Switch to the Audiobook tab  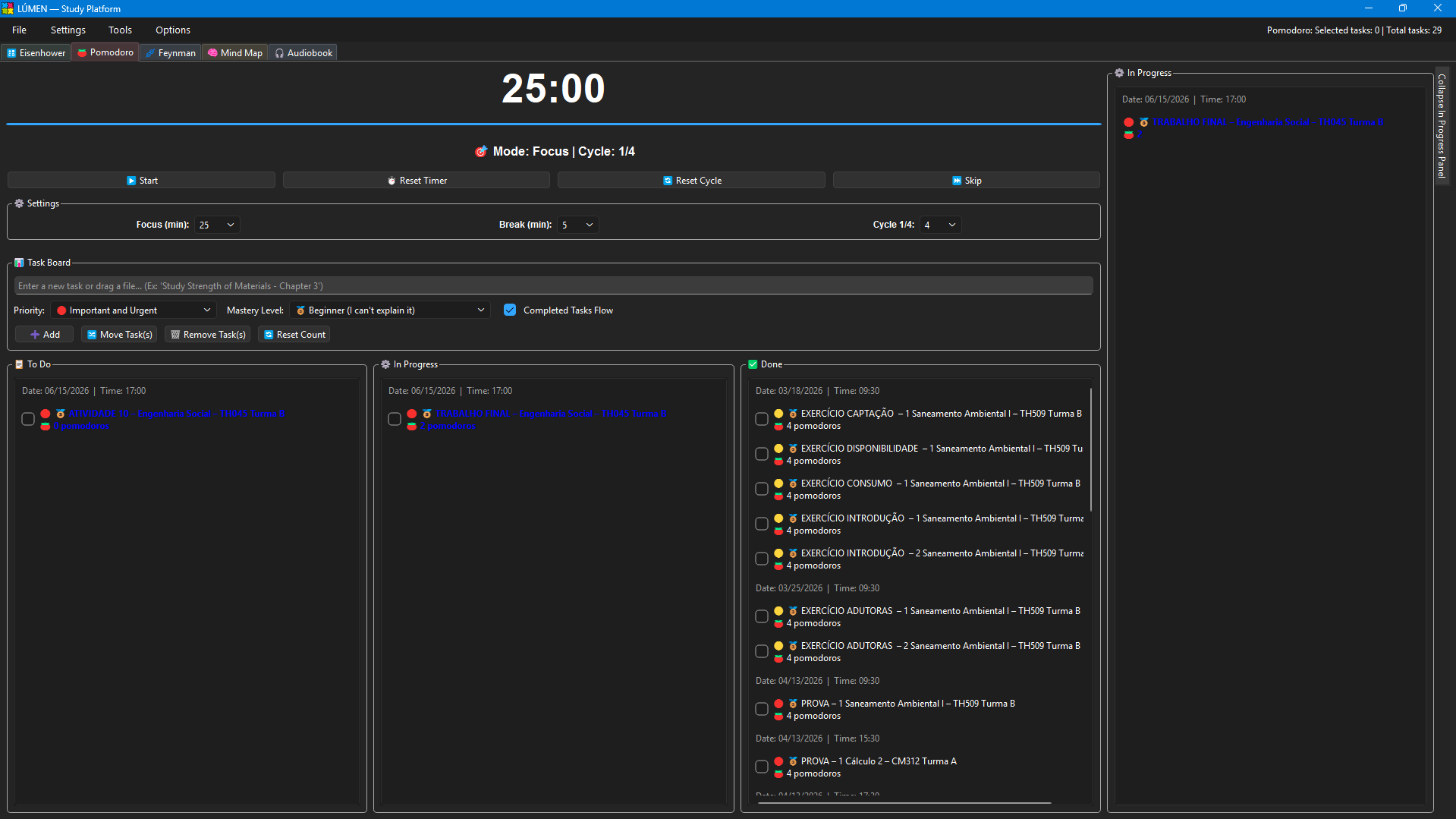pos(303,53)
